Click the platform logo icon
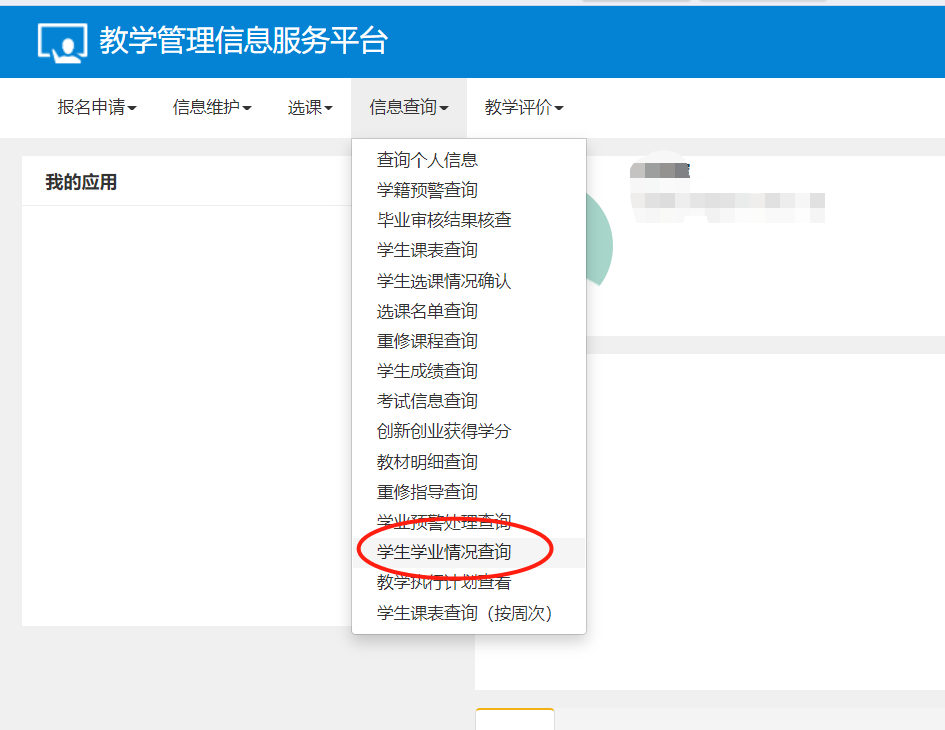This screenshot has height=730, width=945. click(x=62, y=42)
